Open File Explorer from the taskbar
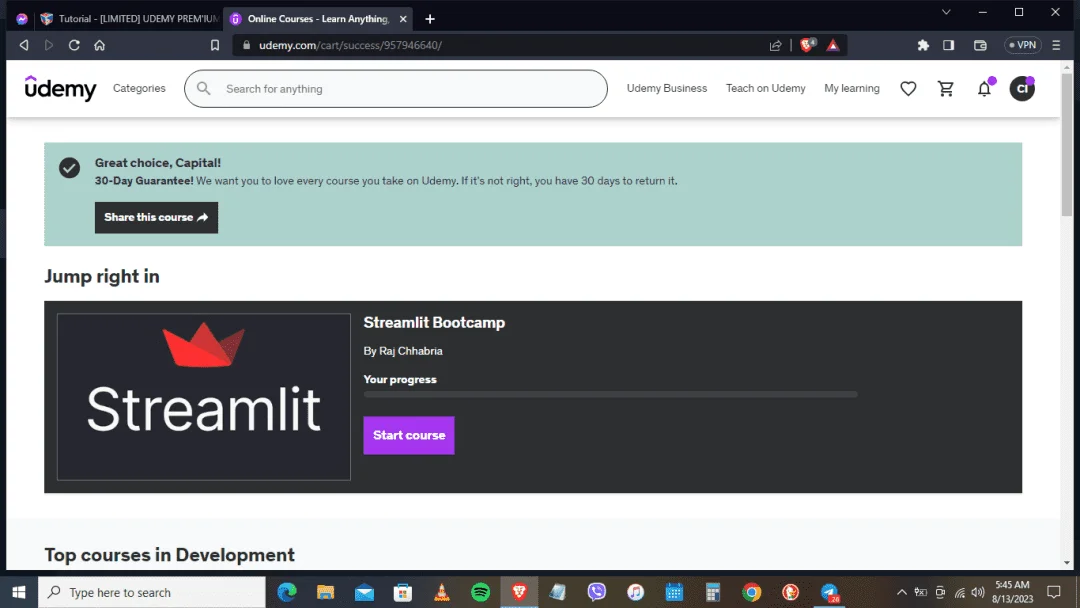Screen dimensions: 1080x608 [325, 592]
